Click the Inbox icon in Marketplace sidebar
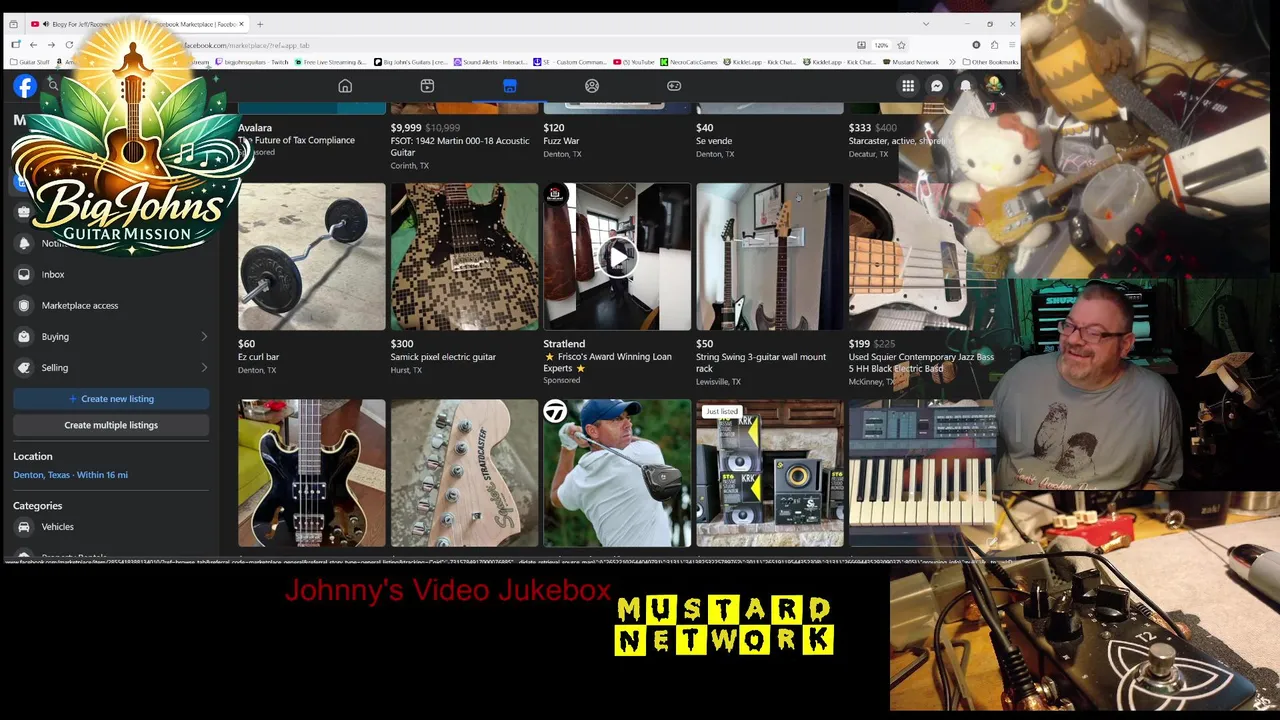The width and height of the screenshot is (1280, 720). [24, 274]
